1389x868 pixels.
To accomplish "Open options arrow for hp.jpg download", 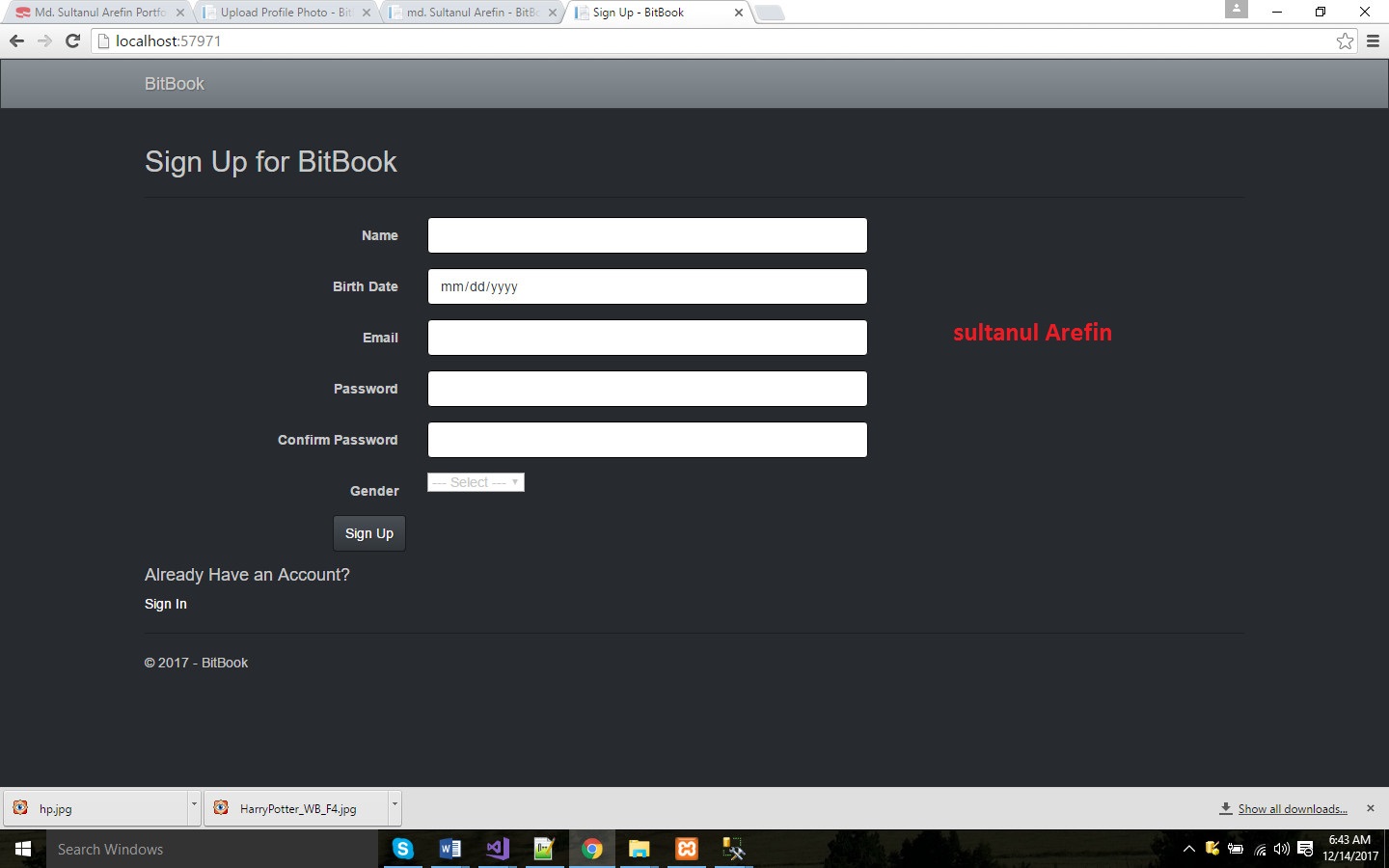I will coord(194,804).
